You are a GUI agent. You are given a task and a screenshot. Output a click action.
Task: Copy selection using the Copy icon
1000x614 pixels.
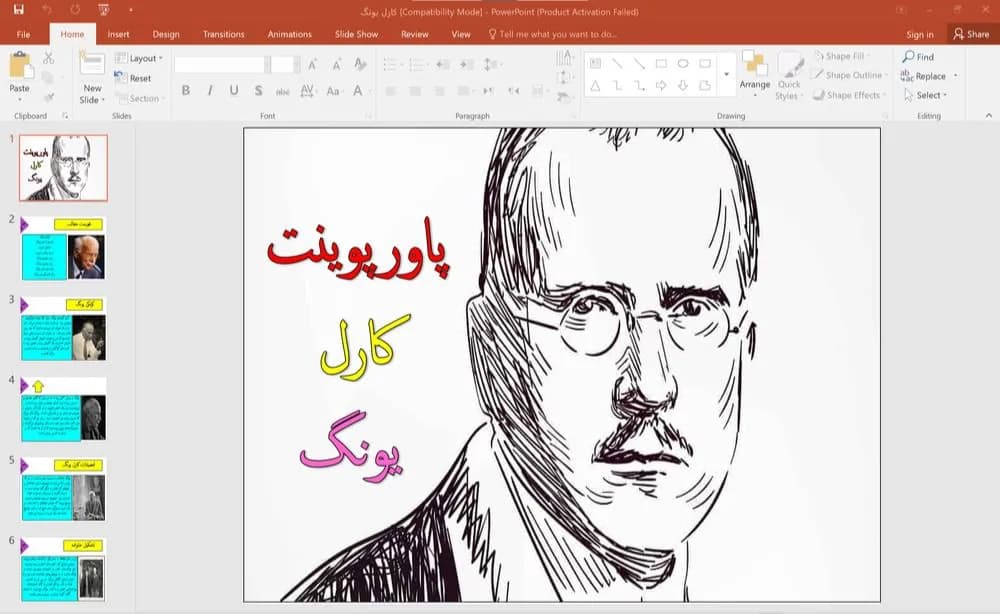pyautogui.click(x=48, y=78)
